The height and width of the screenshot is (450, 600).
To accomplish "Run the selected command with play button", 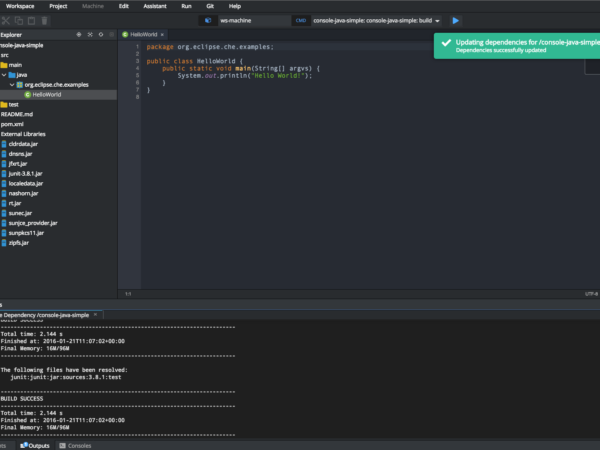I will 455,21.
